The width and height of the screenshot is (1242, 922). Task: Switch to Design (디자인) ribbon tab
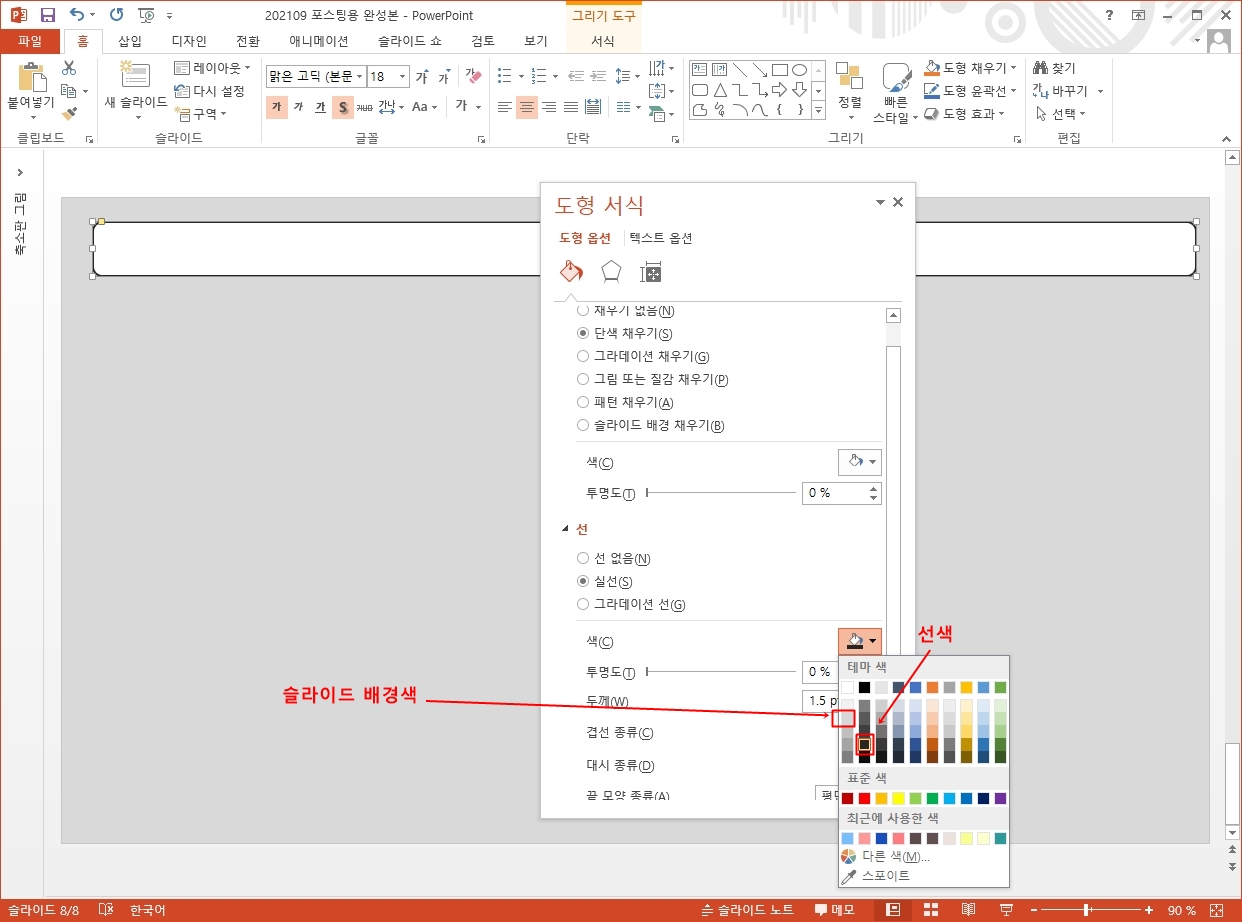click(189, 41)
